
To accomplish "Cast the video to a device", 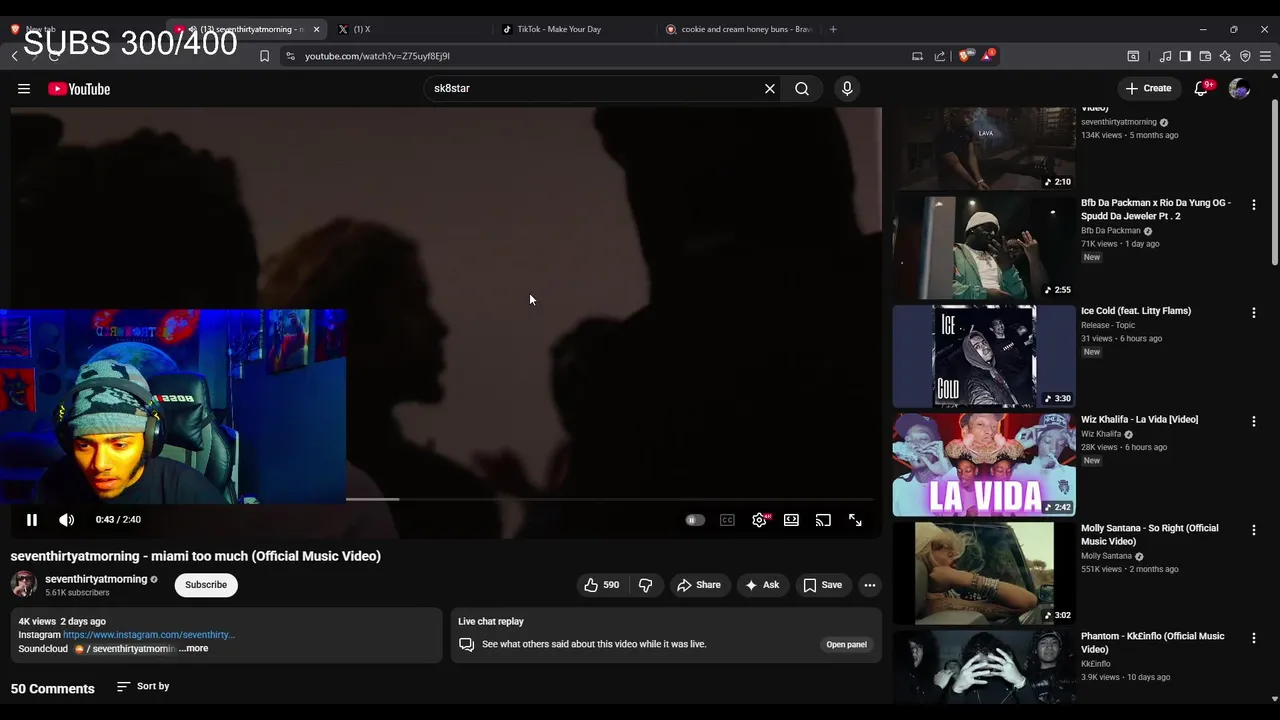I will point(823,520).
